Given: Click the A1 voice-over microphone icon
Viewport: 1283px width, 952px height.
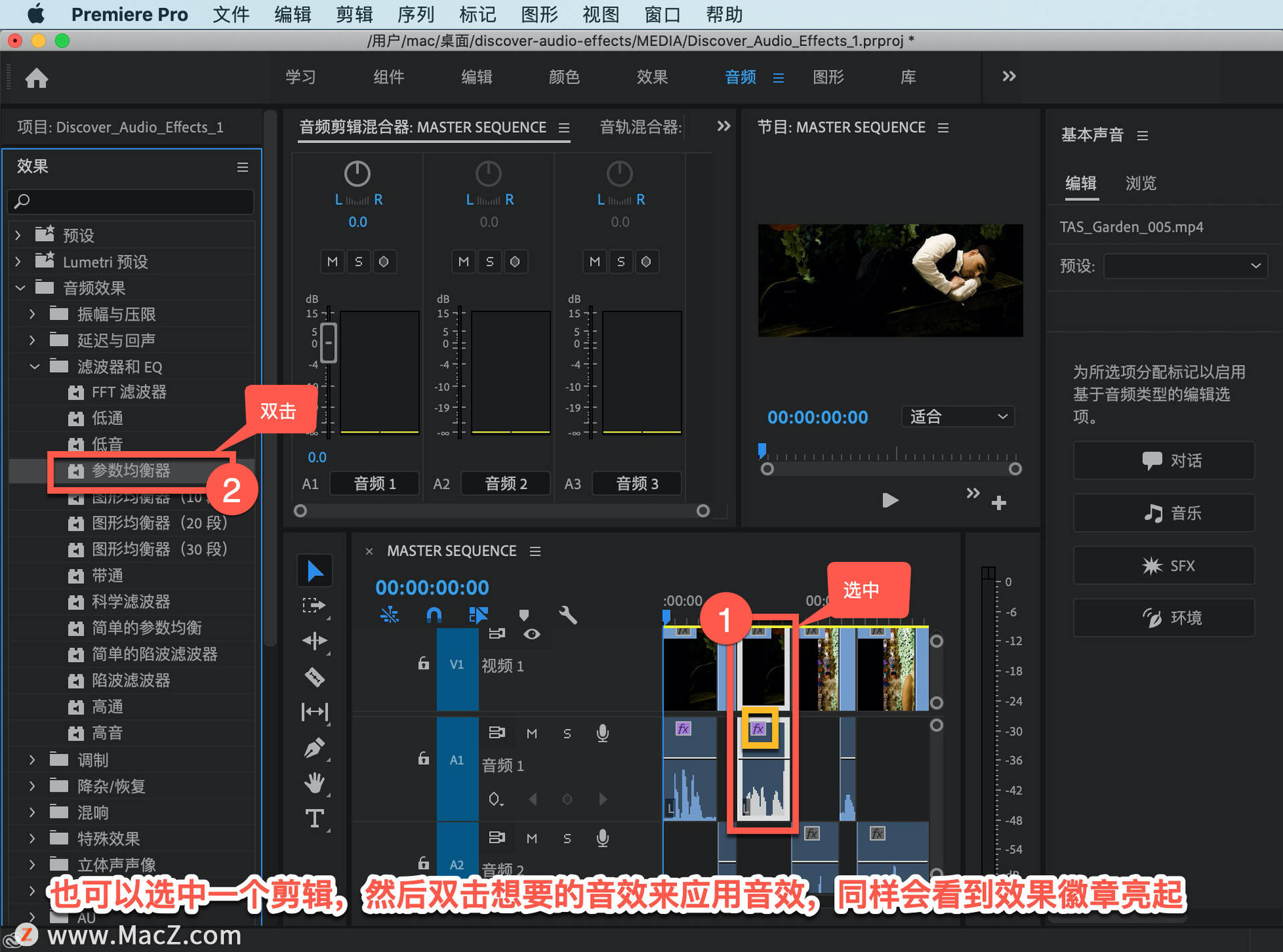Looking at the screenshot, I should click(x=602, y=734).
